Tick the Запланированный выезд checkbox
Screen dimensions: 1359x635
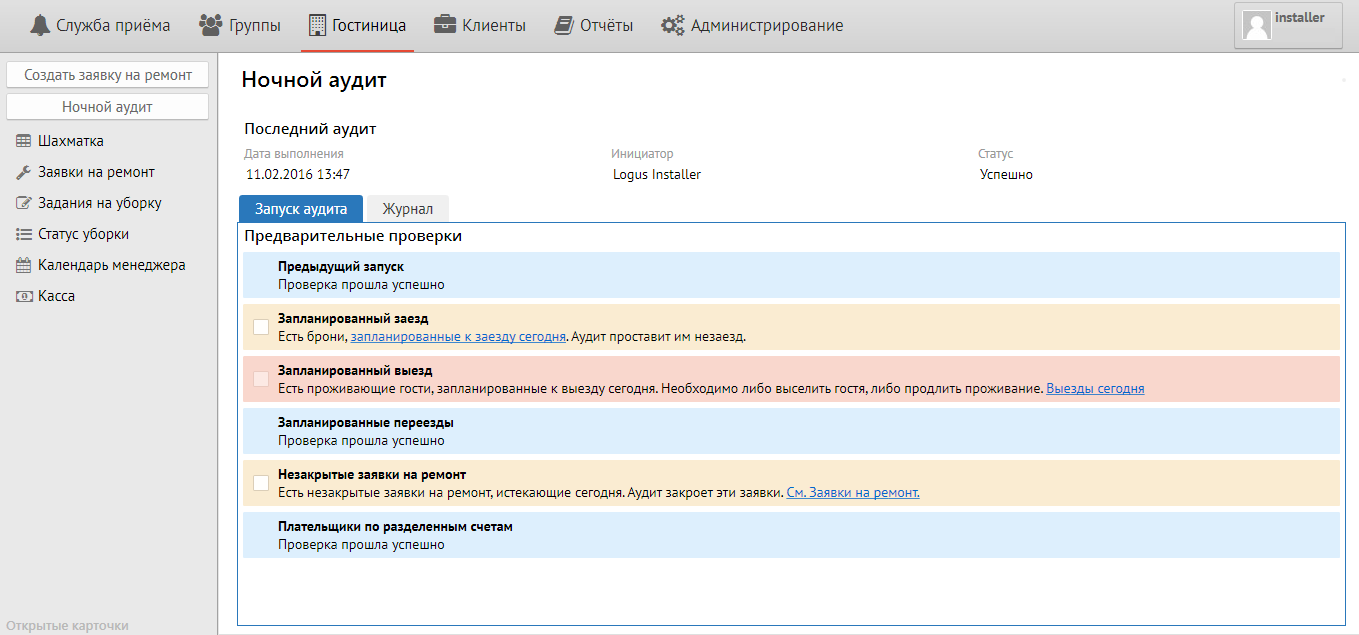pyautogui.click(x=261, y=379)
